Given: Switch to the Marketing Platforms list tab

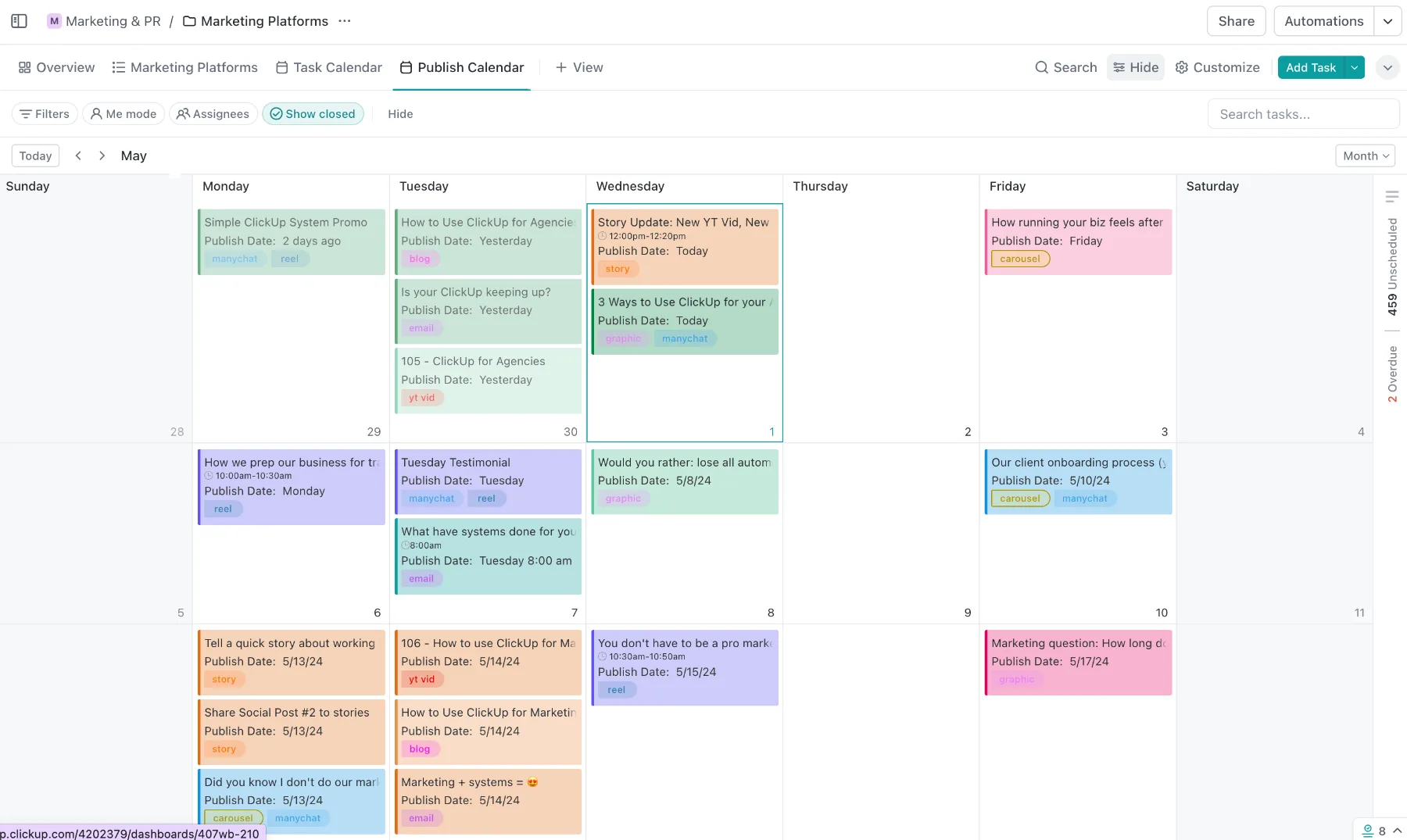Looking at the screenshot, I should coord(184,67).
